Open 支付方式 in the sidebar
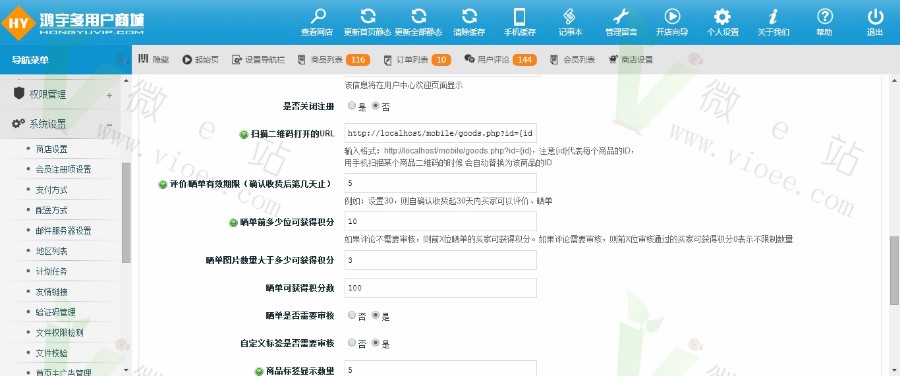900x376 pixels. pos(52,190)
